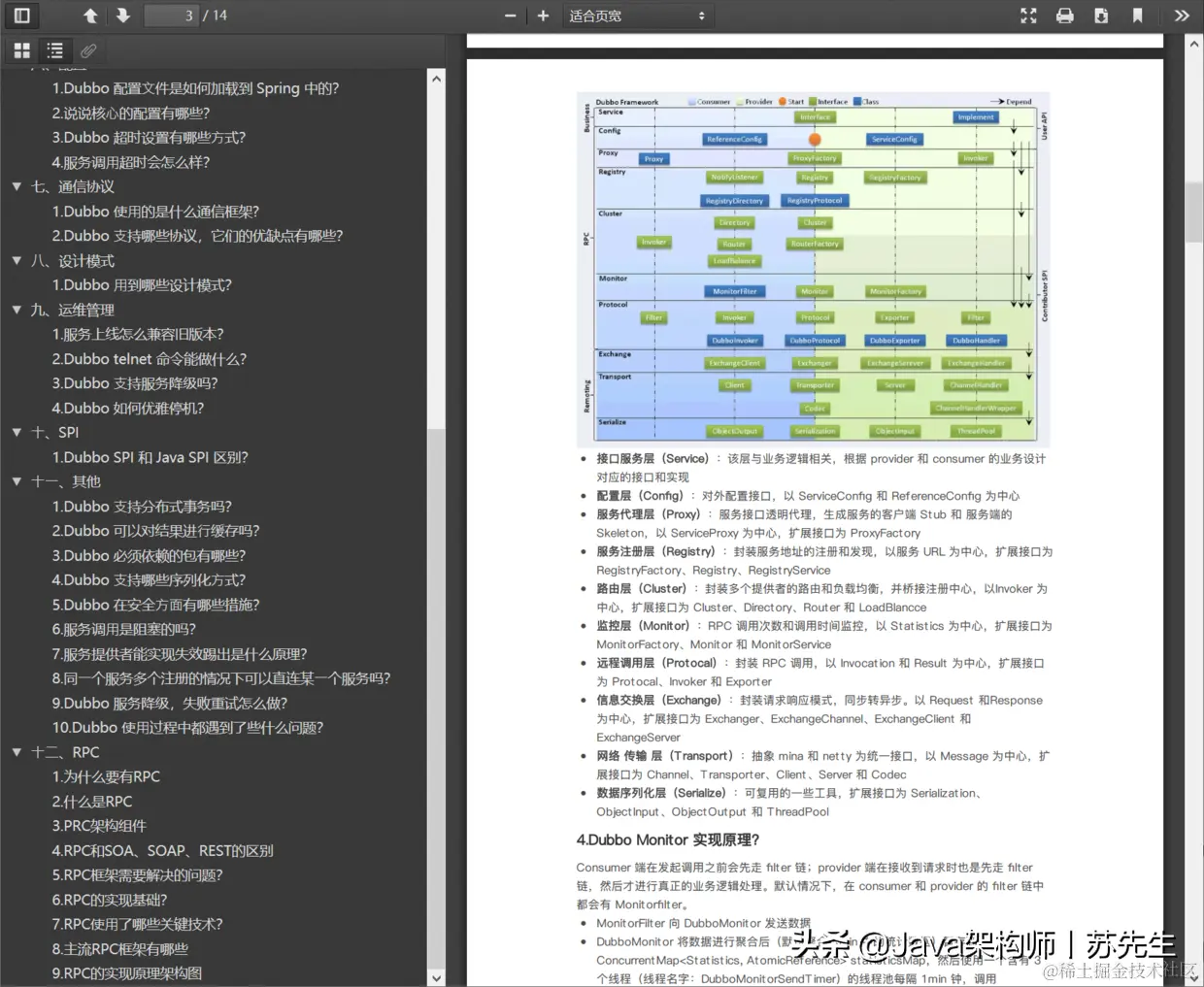Show document outline view
Screen dimensions: 1204x987
click(x=55, y=50)
